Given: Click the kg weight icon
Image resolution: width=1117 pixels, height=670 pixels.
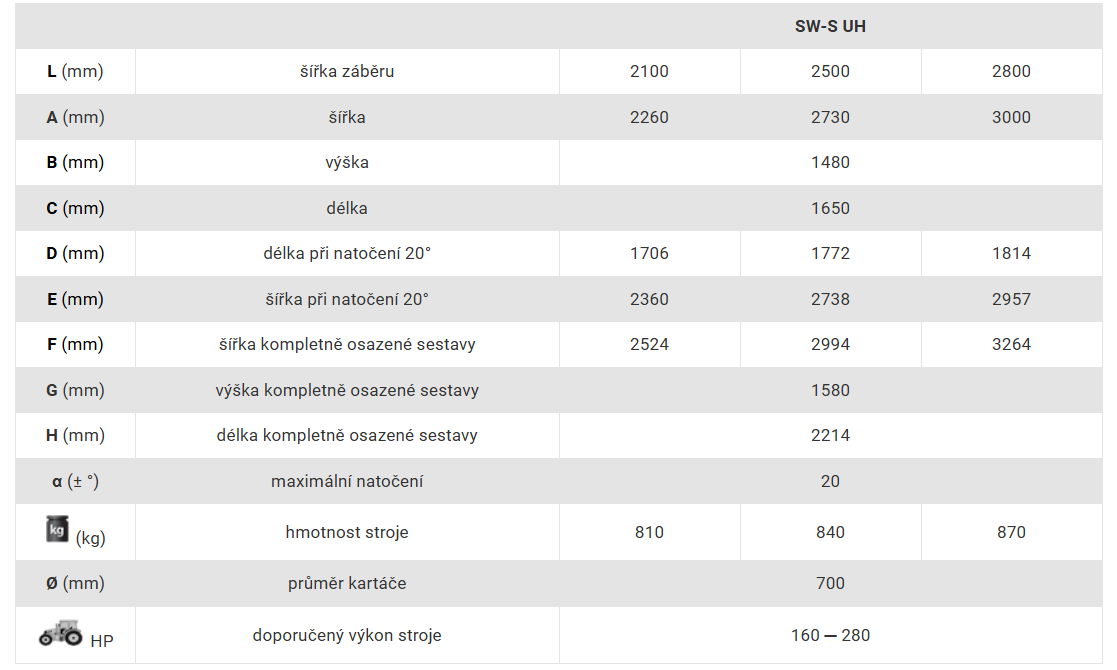Looking at the screenshot, I should click(x=57, y=529).
